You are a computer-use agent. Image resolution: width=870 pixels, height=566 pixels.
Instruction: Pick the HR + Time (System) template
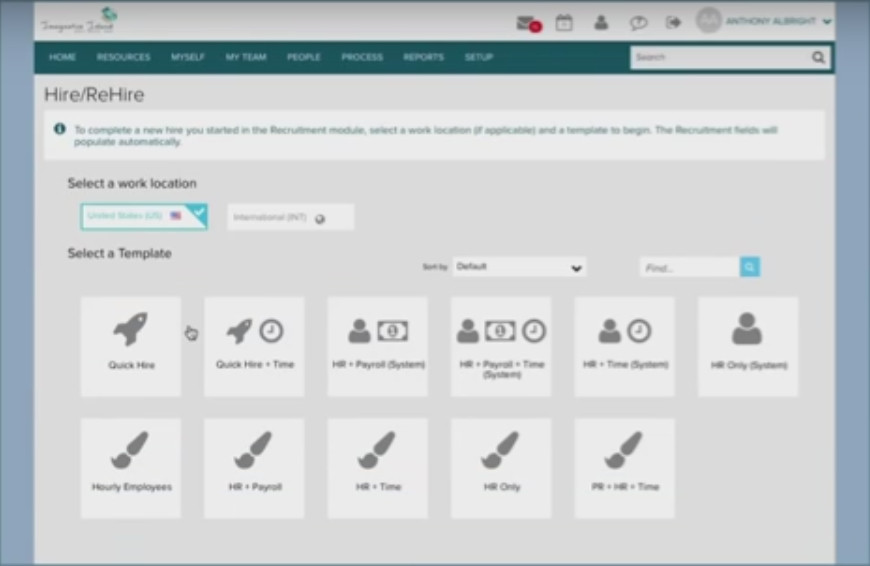click(x=625, y=346)
